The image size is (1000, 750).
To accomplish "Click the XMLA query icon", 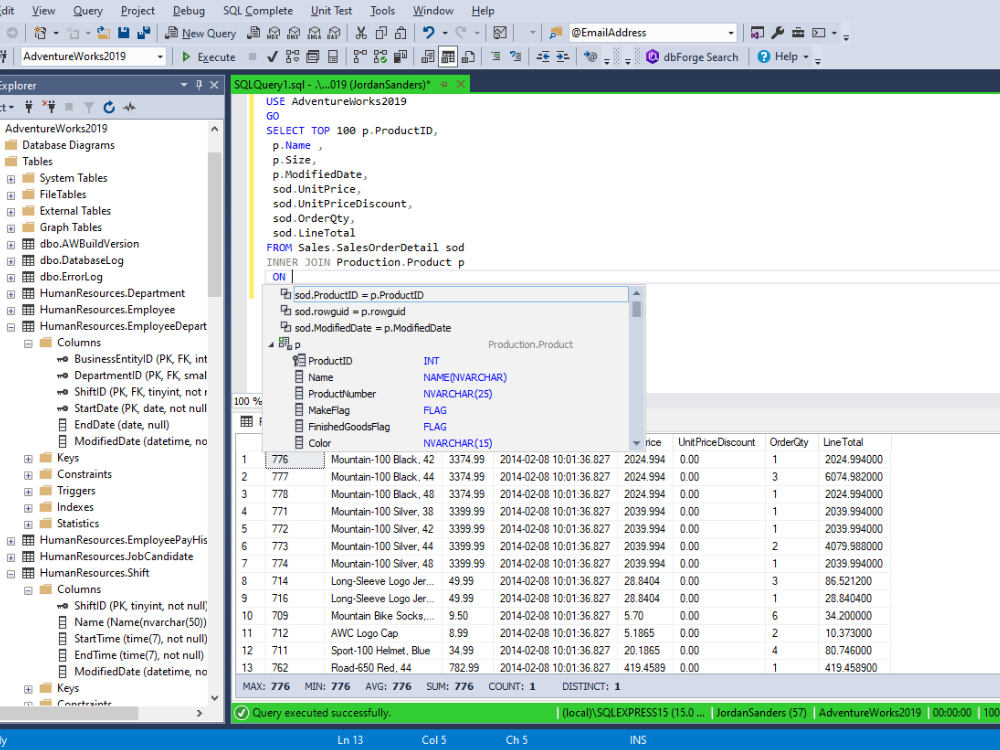I will (314, 33).
